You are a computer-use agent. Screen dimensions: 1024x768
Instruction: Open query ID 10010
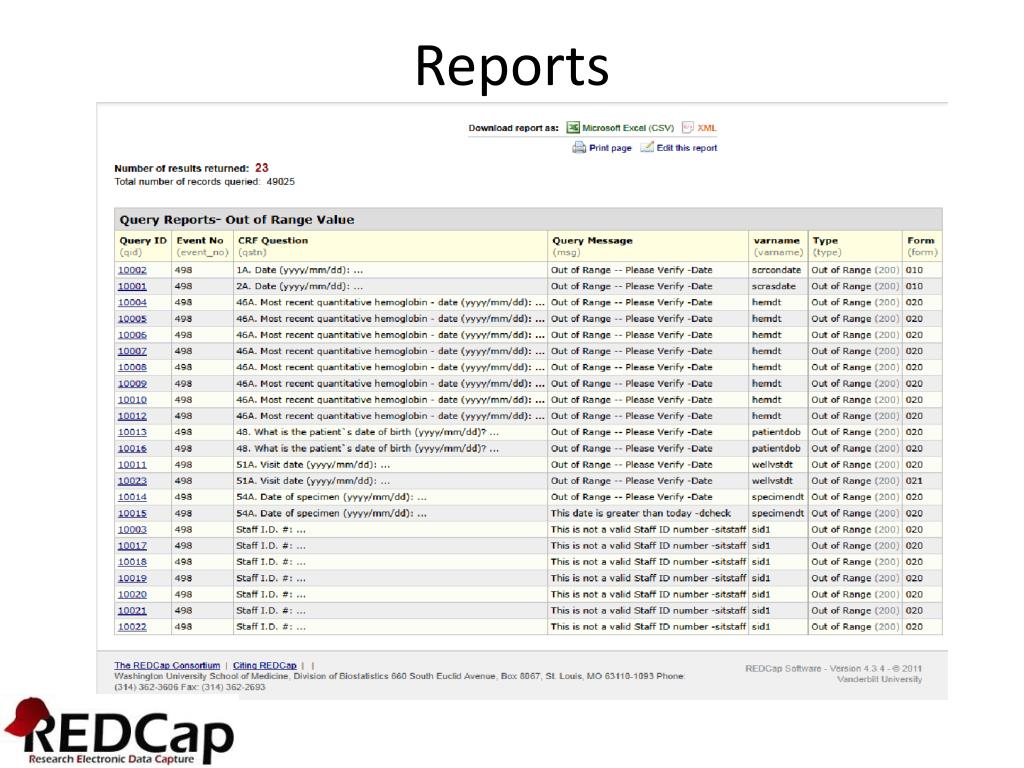pyautogui.click(x=132, y=400)
